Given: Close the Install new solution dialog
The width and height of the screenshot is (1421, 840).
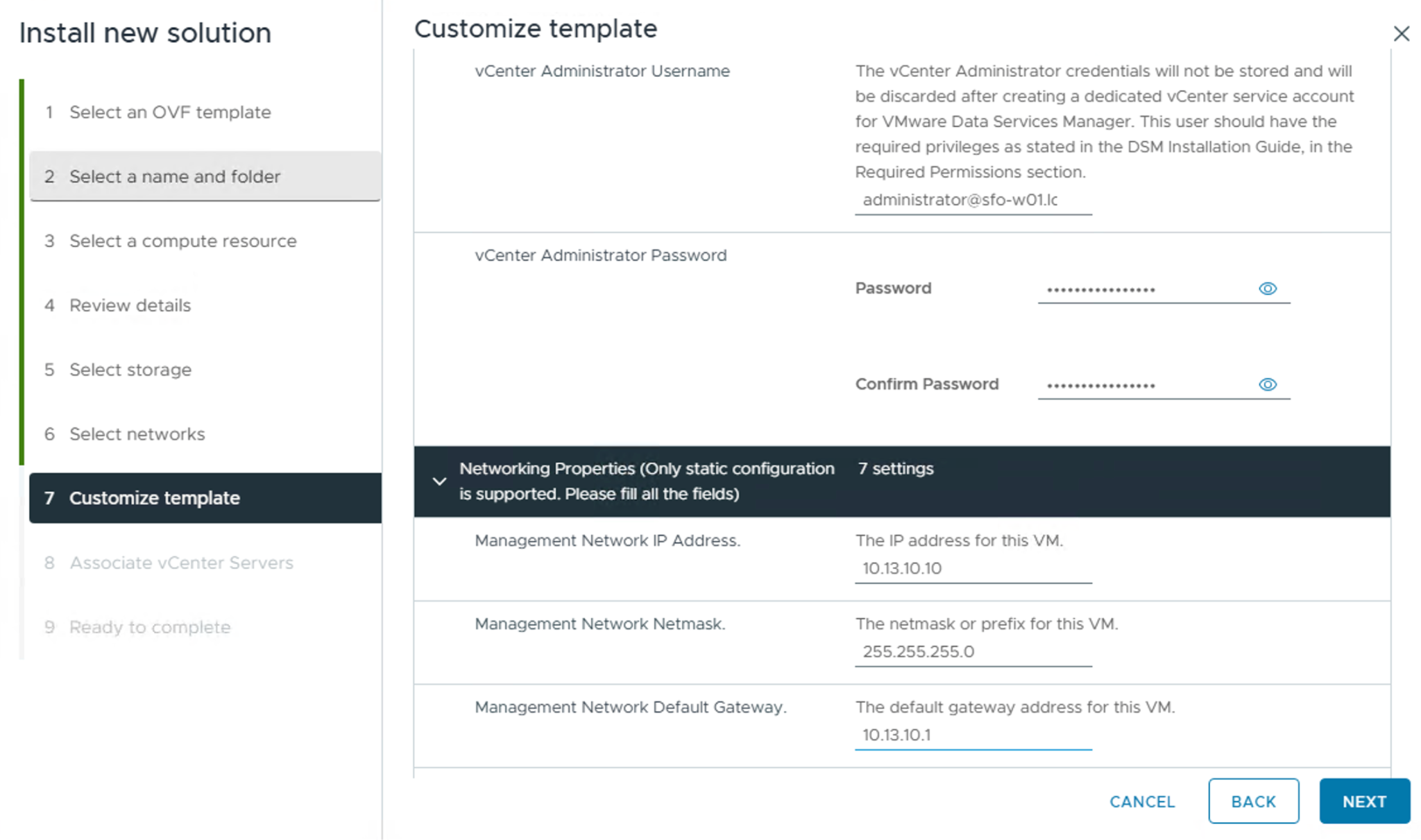Looking at the screenshot, I should (x=1401, y=33).
